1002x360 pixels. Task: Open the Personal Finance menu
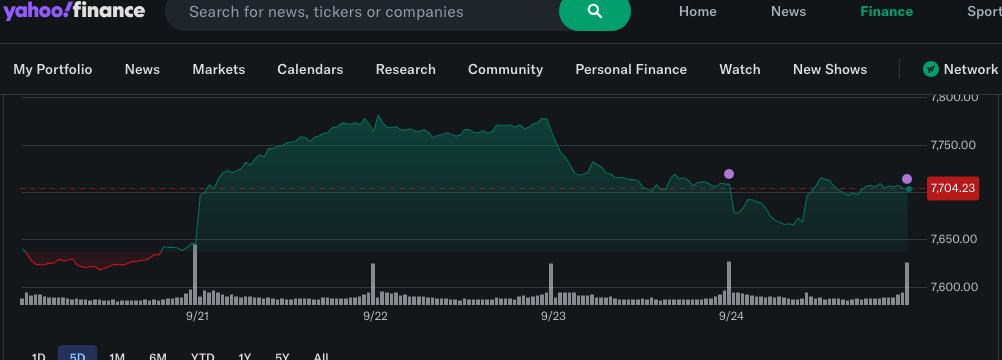pos(631,69)
